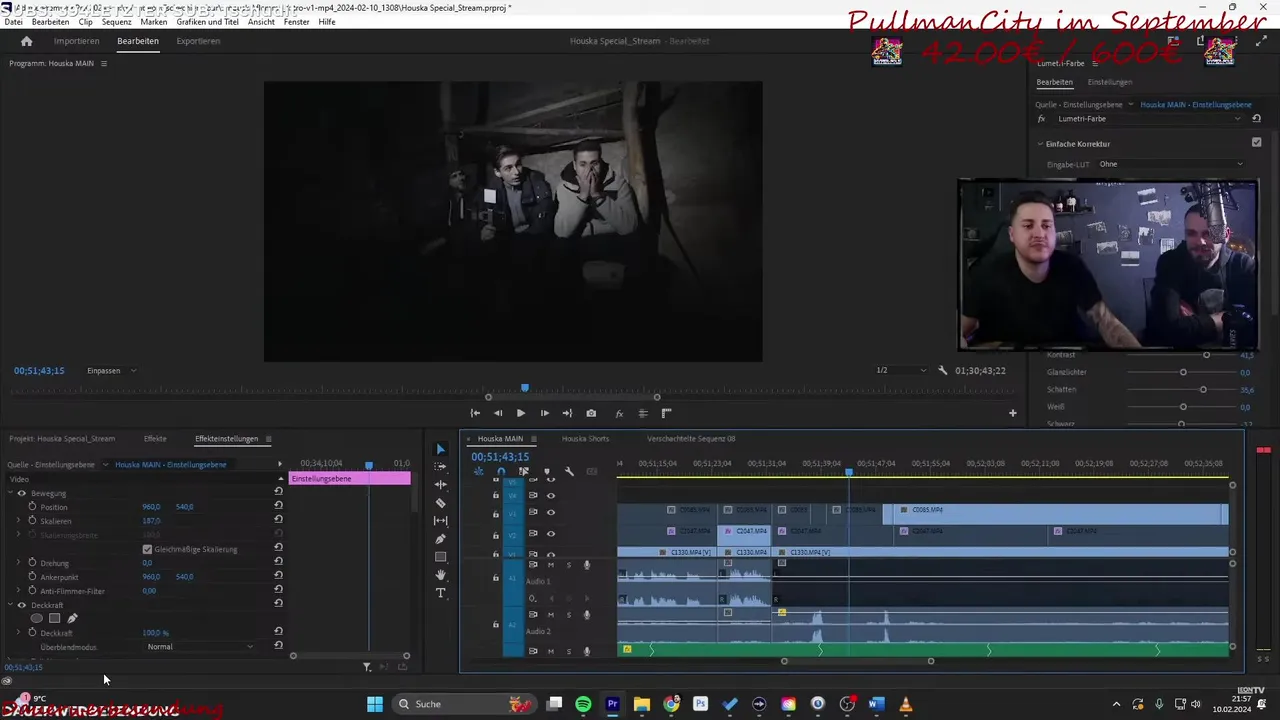The height and width of the screenshot is (720, 1280).
Task: Step back one frame
Action: (498, 413)
